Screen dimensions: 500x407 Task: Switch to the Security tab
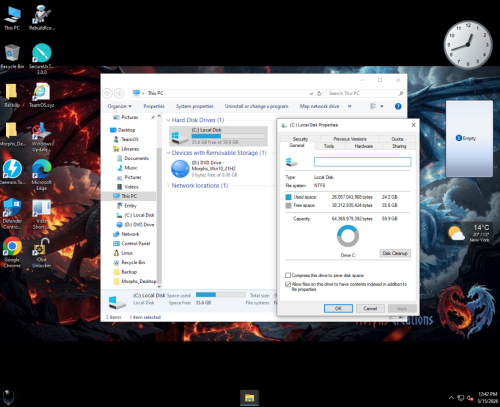(300, 139)
